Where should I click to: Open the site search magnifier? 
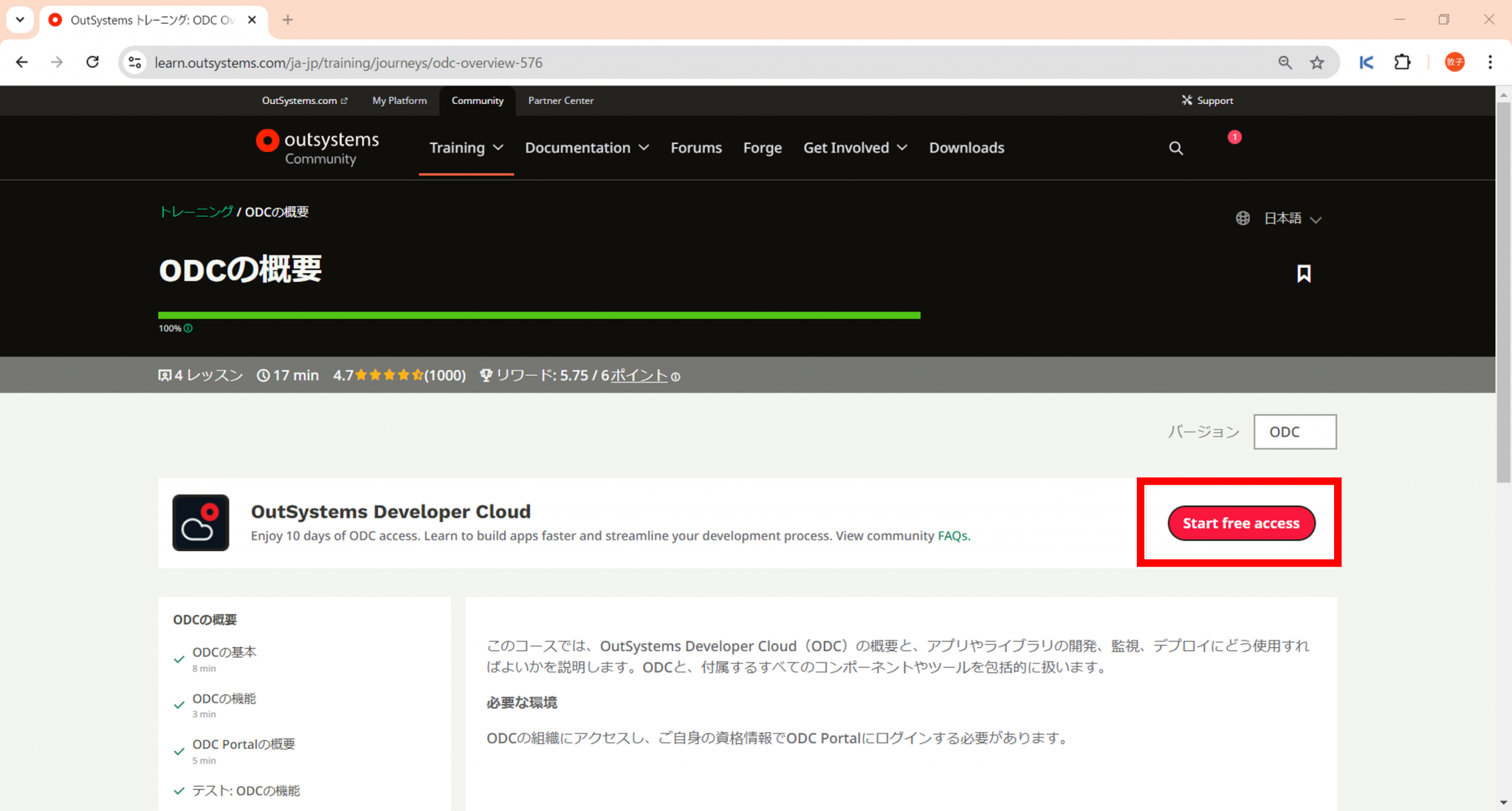pos(1176,148)
